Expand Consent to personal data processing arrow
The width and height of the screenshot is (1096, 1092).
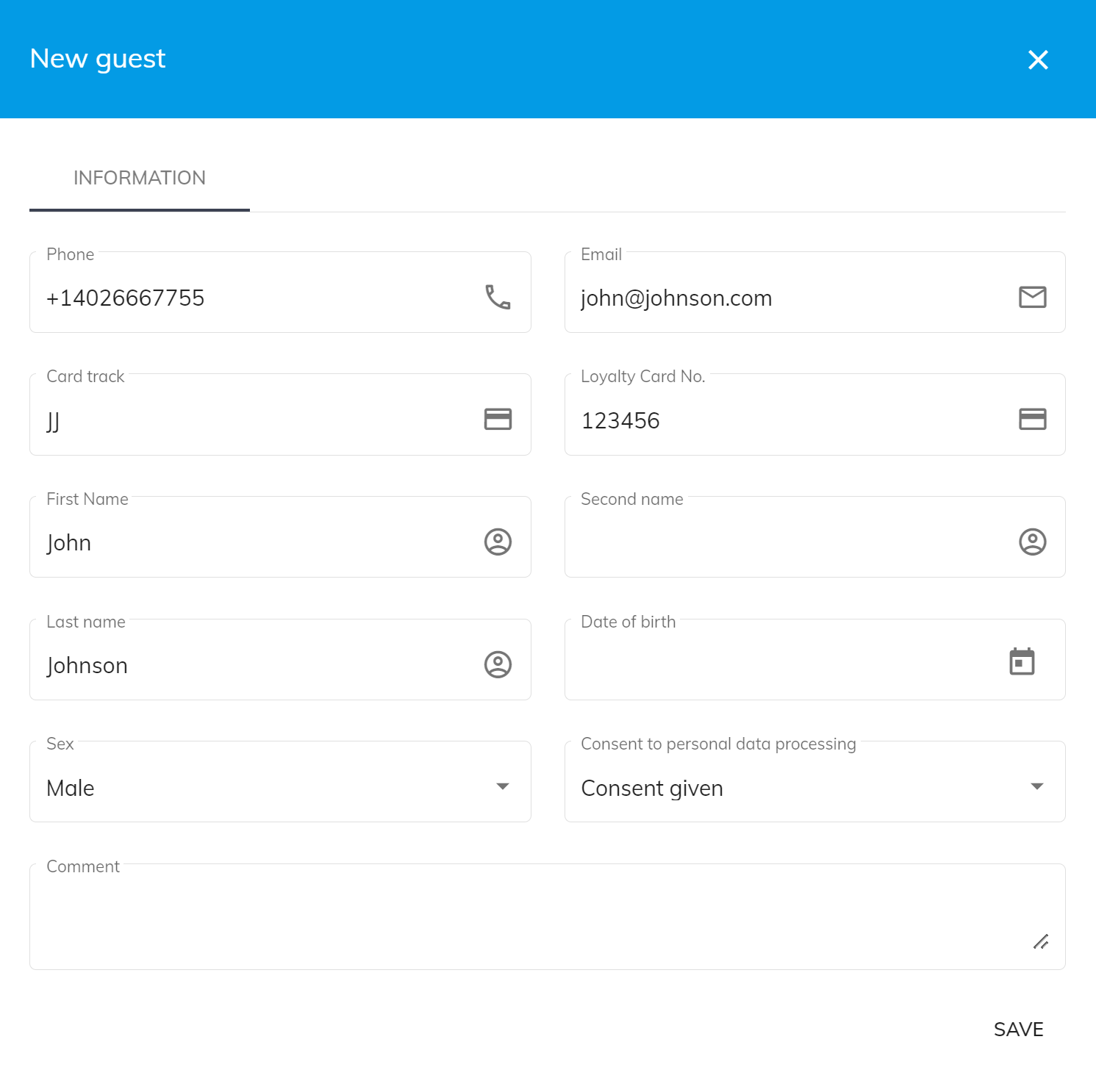point(1036,786)
